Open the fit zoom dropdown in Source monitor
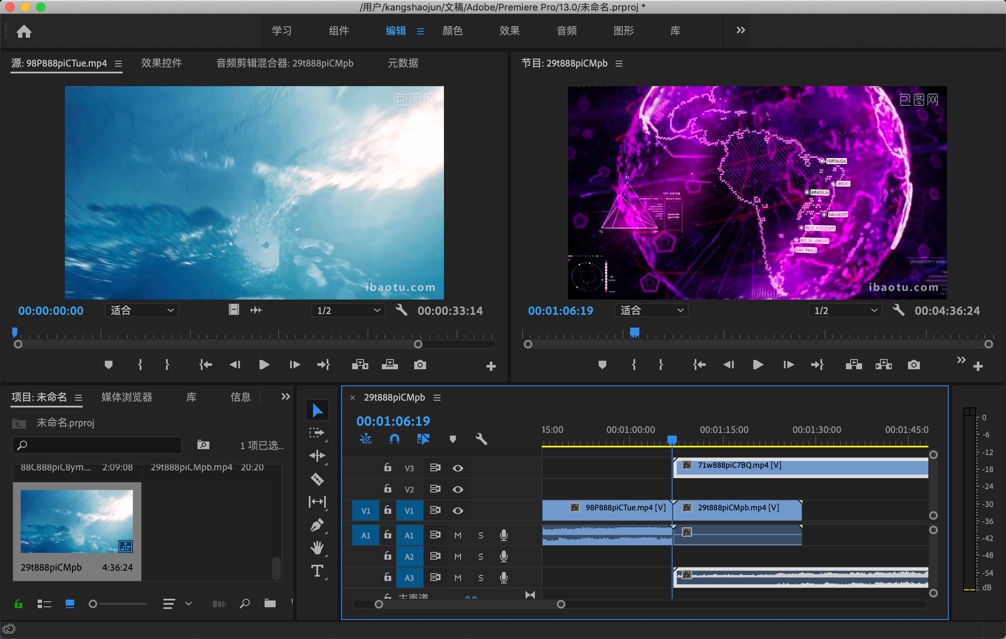The image size is (1006, 639). pos(141,310)
